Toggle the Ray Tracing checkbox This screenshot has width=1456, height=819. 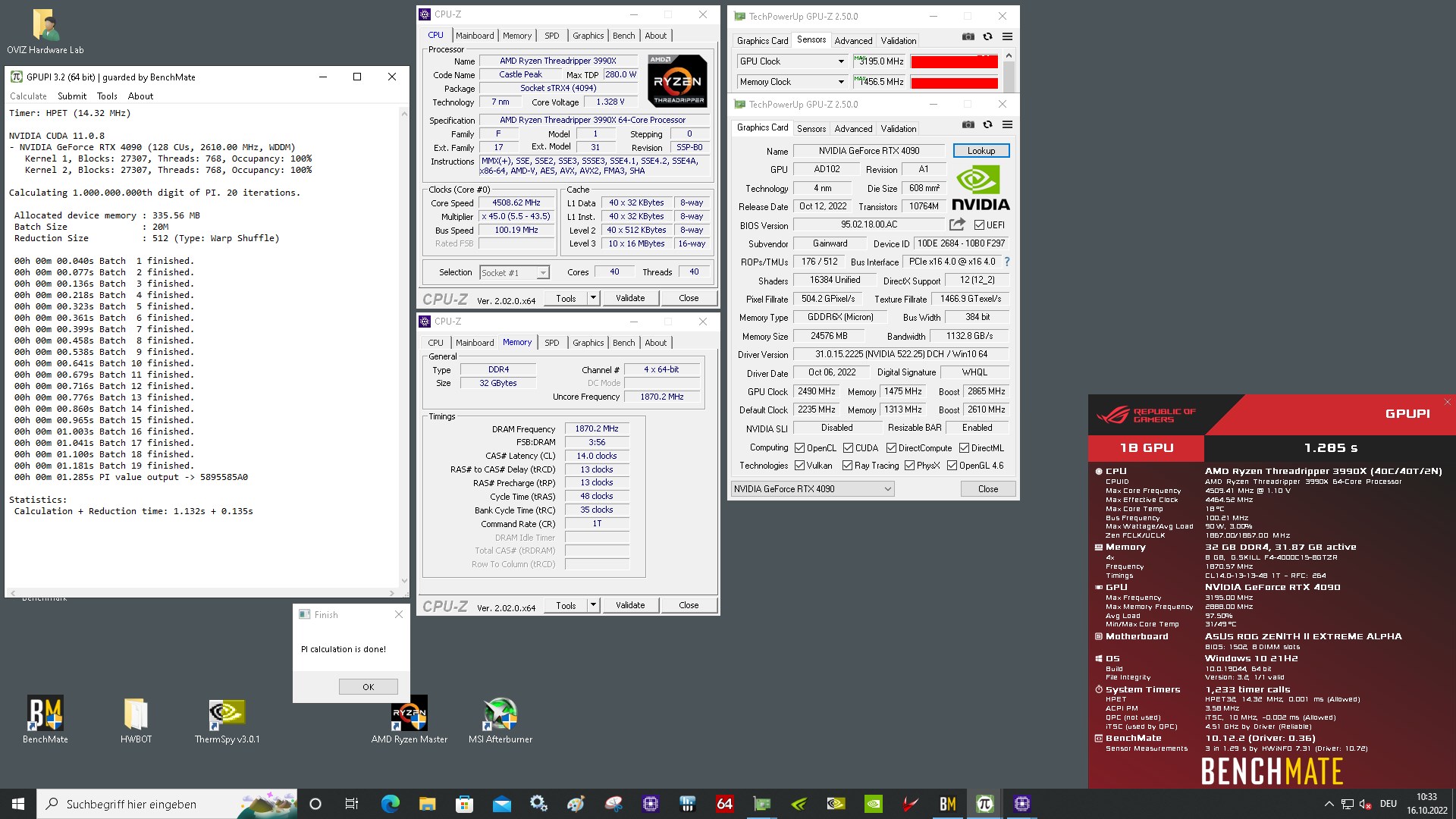[847, 466]
